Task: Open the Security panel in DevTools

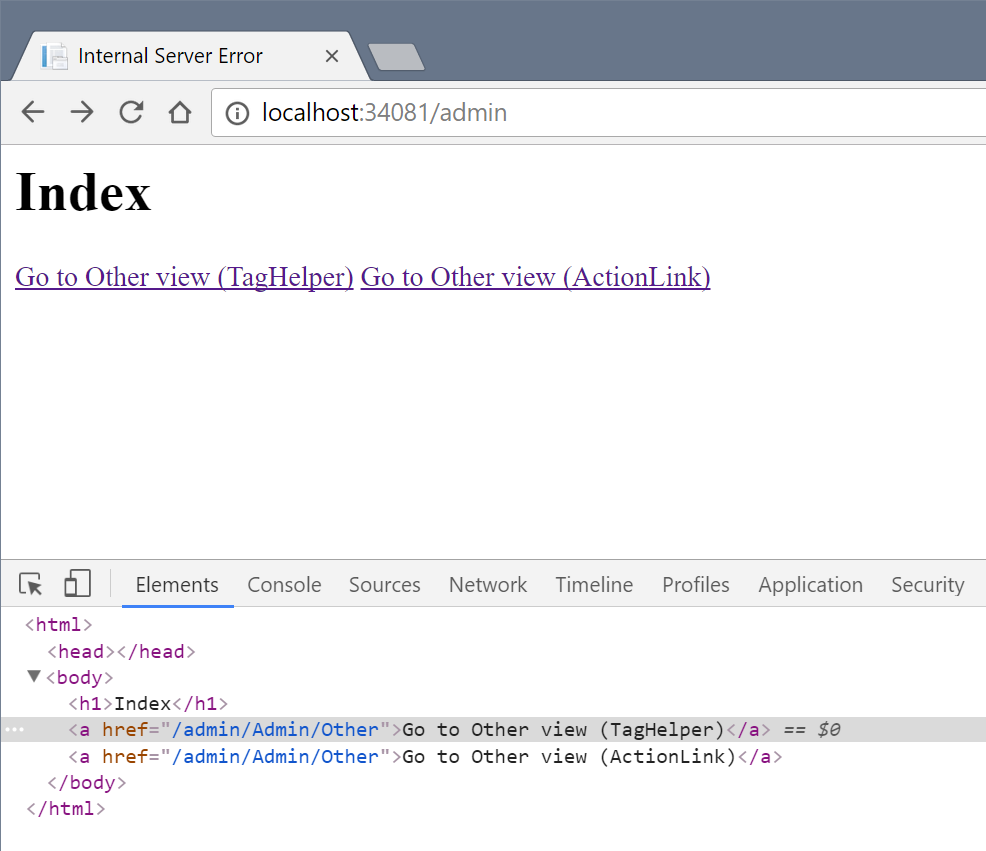Action: tap(927, 584)
